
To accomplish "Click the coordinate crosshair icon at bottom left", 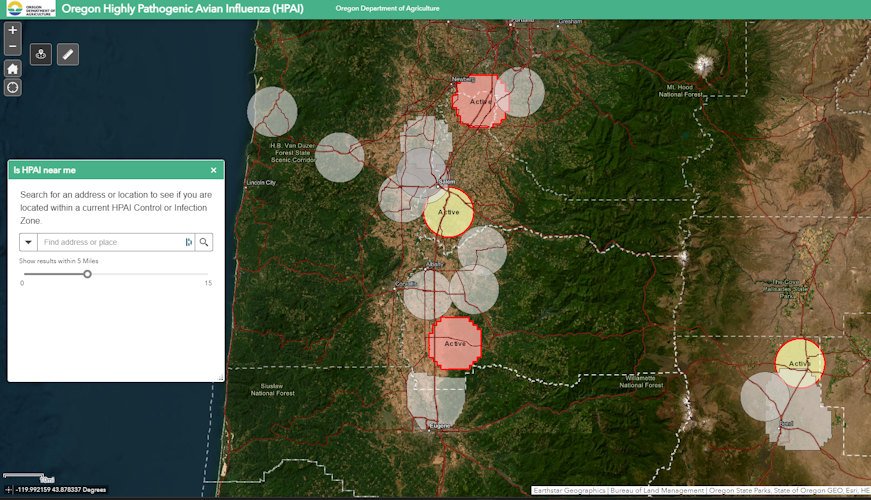I will [9, 490].
